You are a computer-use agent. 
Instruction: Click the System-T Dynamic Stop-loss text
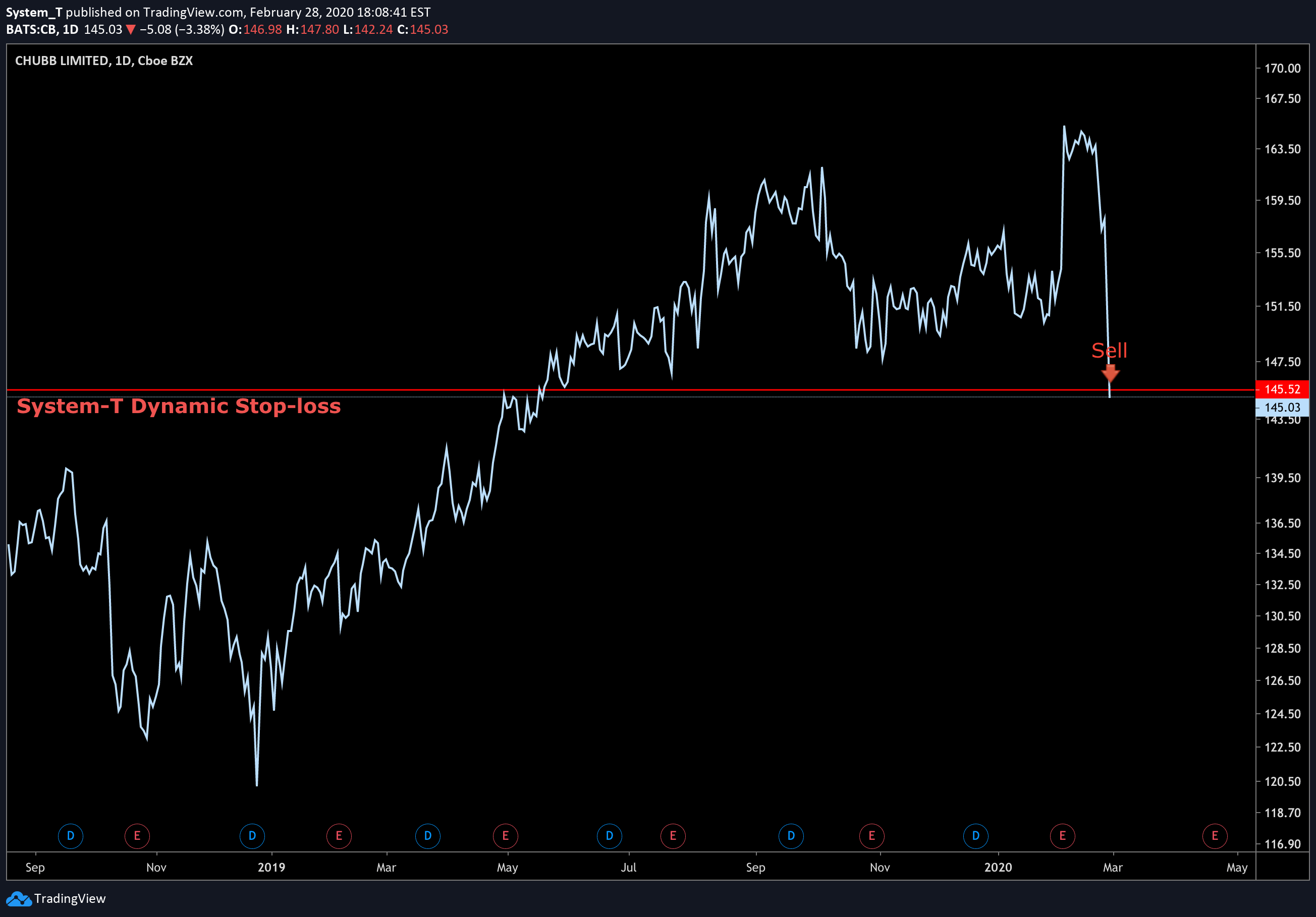[179, 406]
